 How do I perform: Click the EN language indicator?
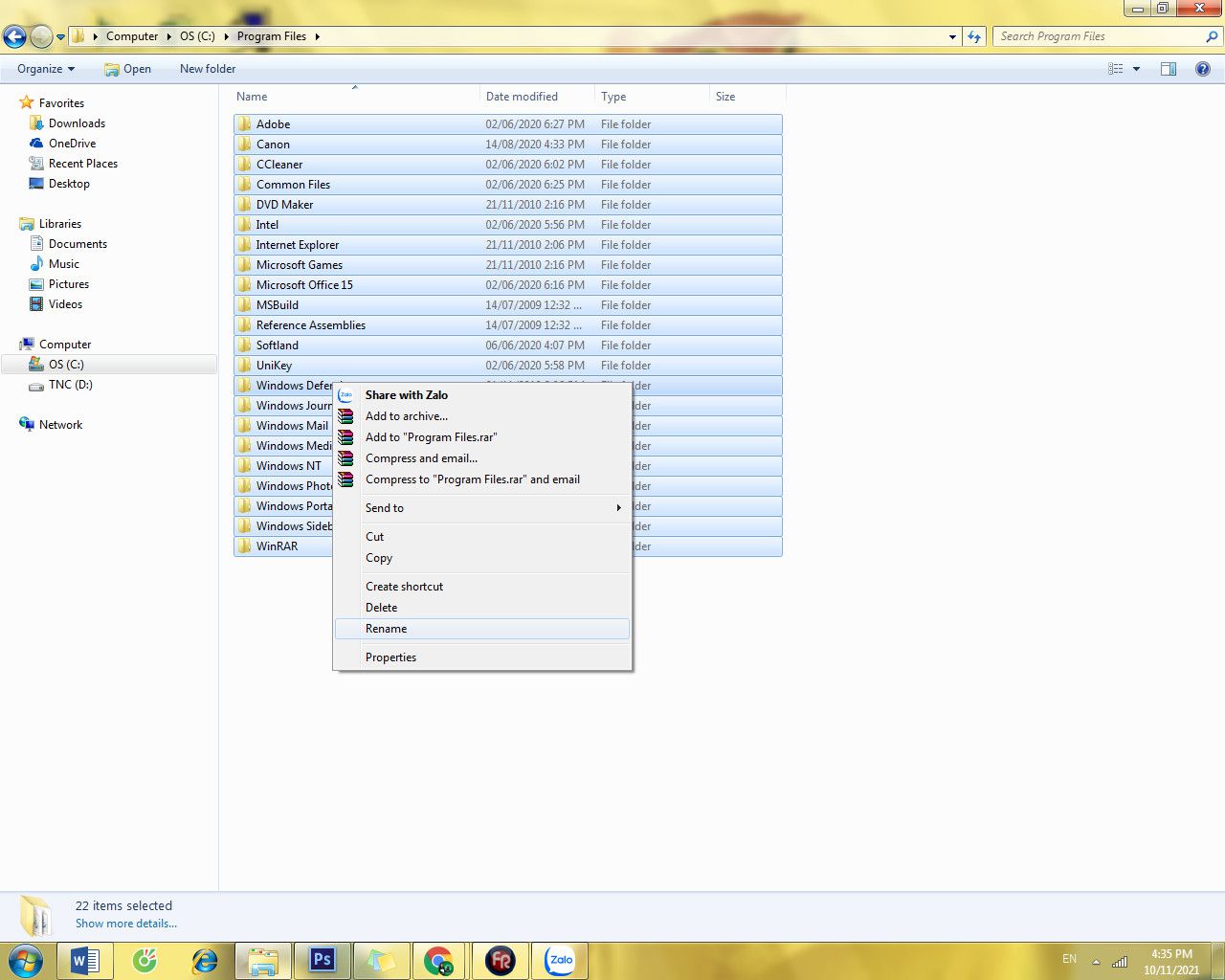tap(1069, 959)
